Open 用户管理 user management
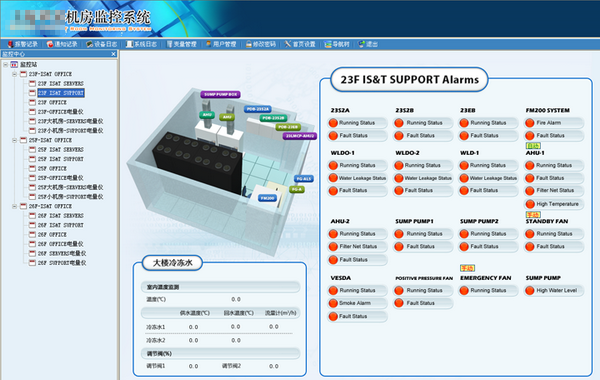 pyautogui.click(x=221, y=44)
